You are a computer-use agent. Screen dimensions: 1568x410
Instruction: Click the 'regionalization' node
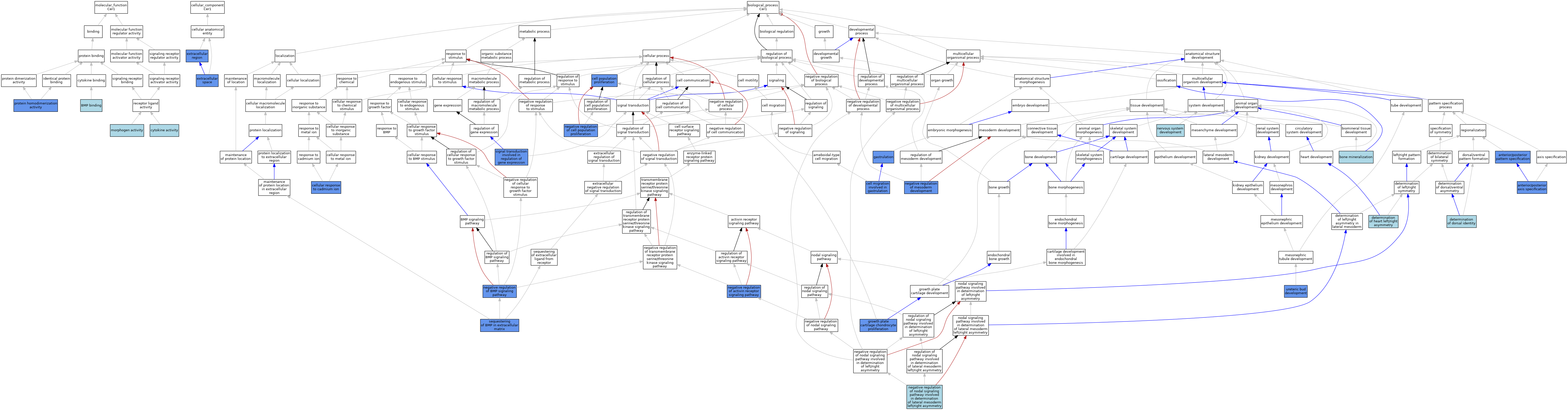[1473, 130]
